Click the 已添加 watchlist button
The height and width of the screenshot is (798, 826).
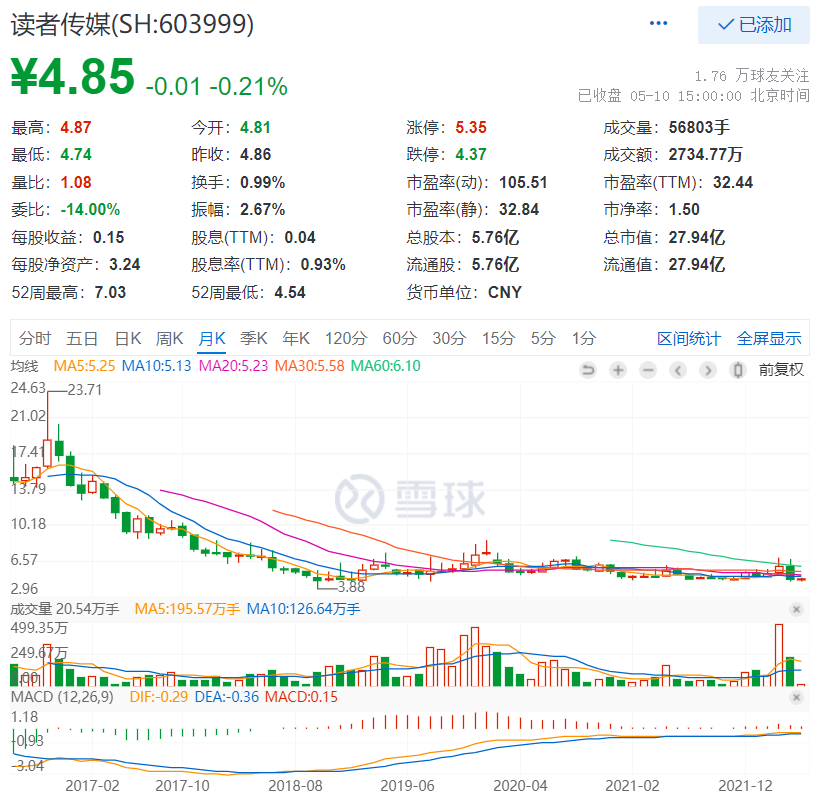753,25
